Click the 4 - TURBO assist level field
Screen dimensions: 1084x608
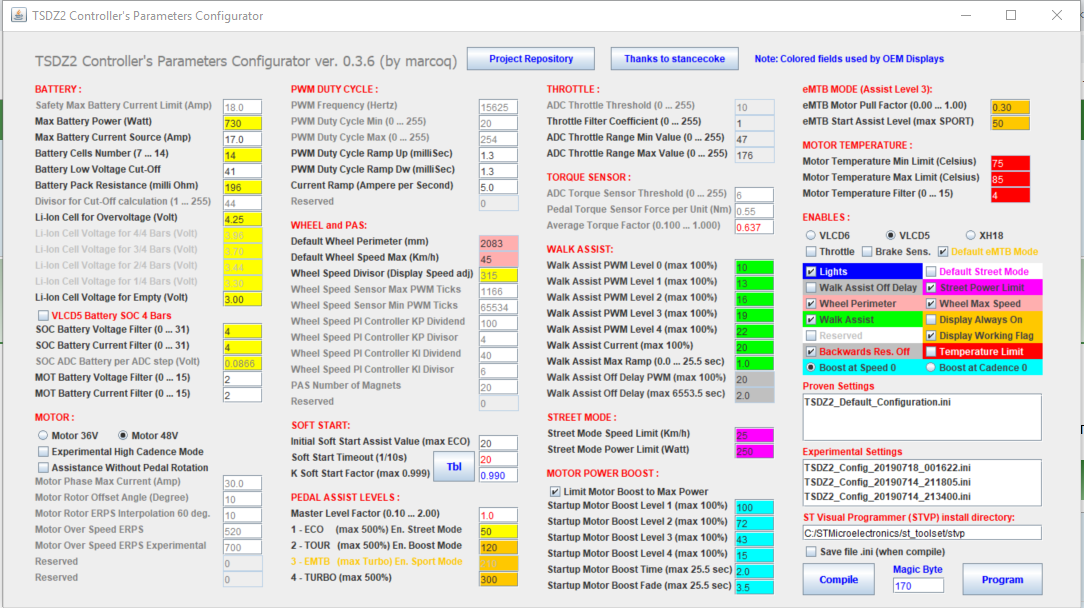tap(498, 580)
